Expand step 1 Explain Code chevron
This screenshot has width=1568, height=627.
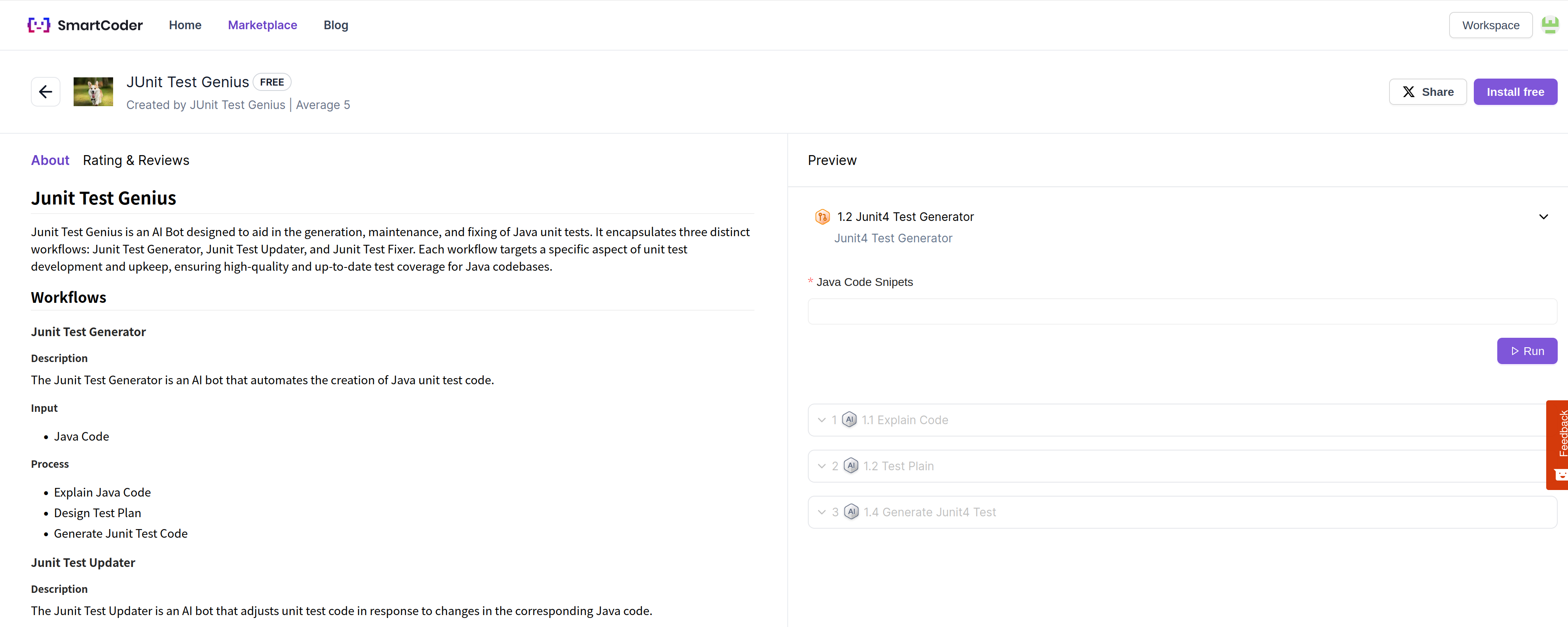point(822,420)
